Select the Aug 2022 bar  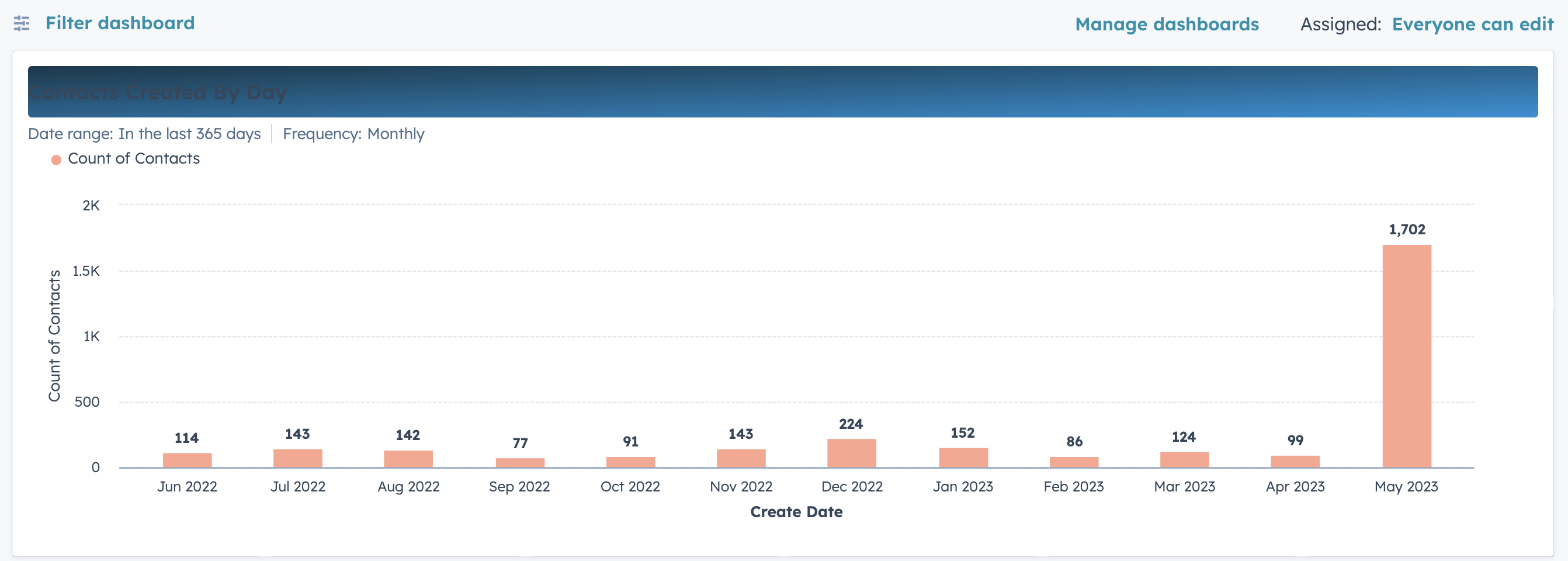(408, 459)
